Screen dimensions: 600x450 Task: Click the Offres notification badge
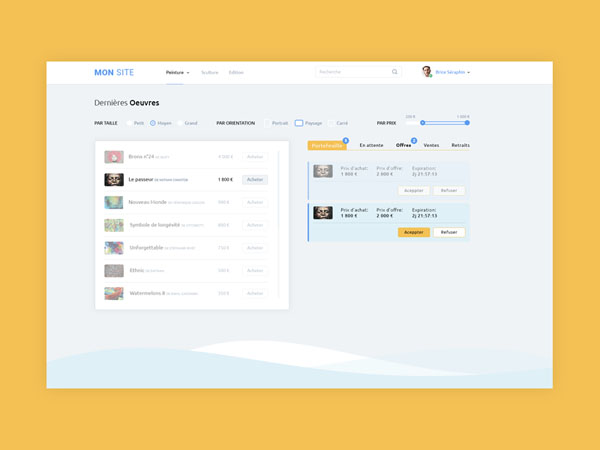[x=414, y=140]
